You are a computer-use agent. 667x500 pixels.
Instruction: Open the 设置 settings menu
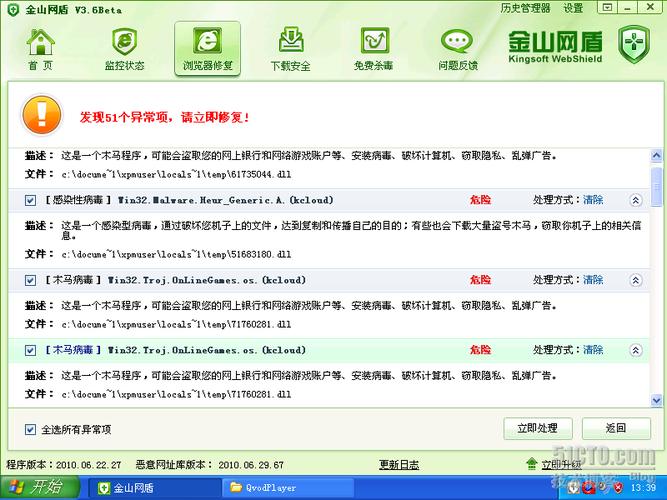(573, 8)
